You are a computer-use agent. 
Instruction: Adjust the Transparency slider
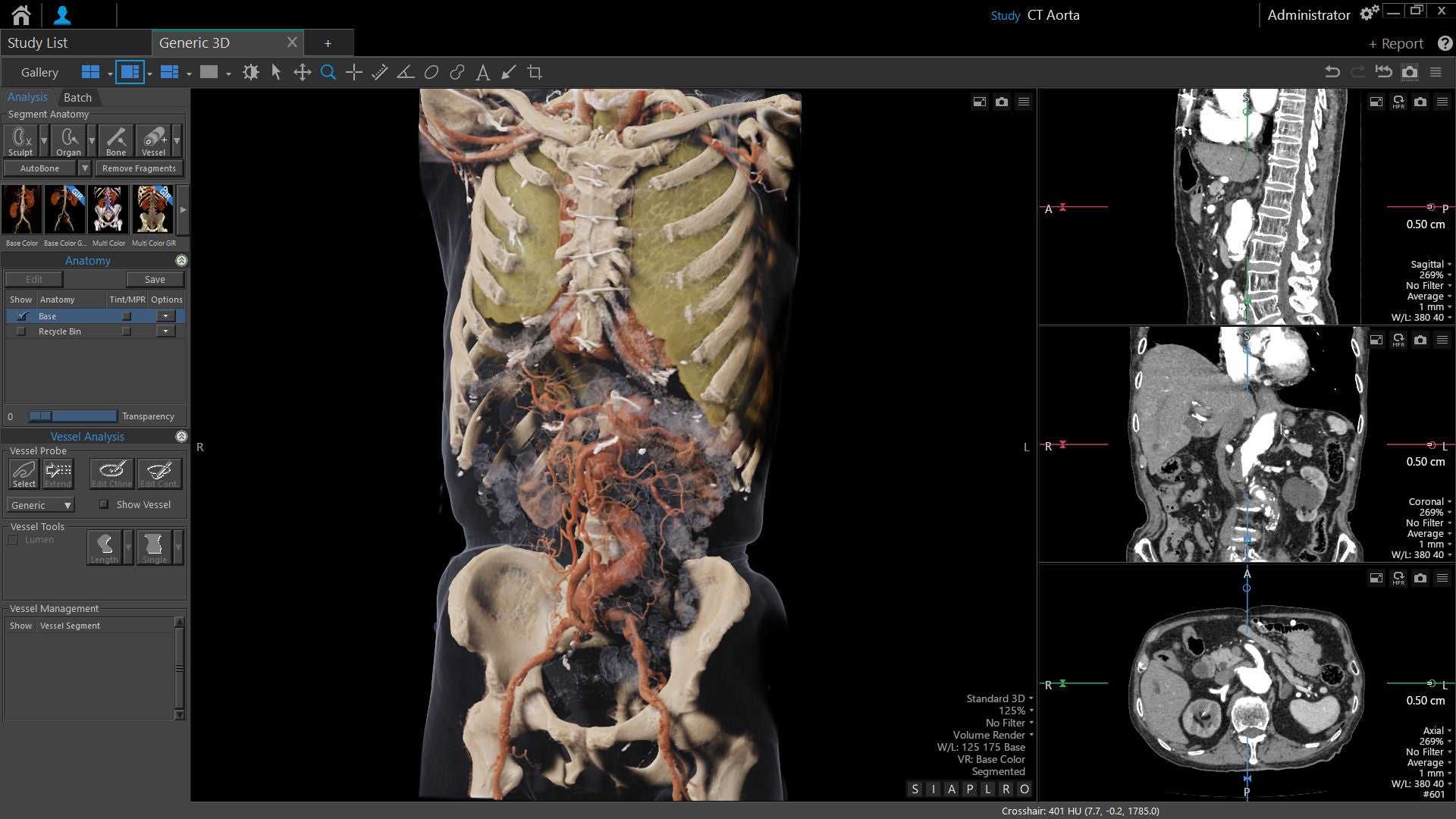click(x=73, y=416)
